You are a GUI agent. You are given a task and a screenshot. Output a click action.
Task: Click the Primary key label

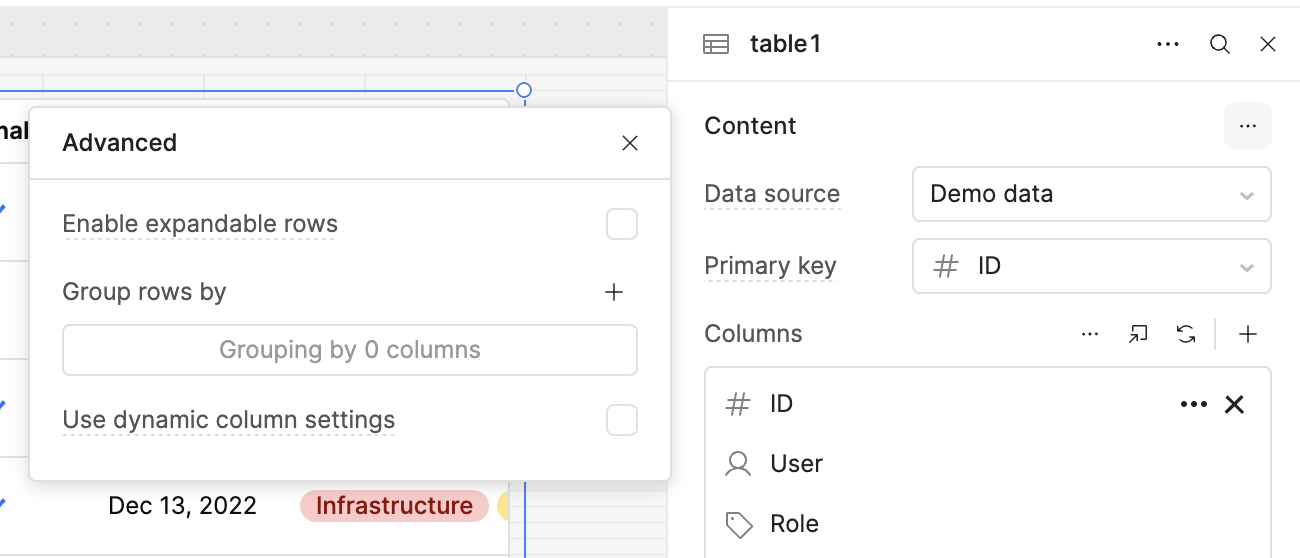[770, 266]
